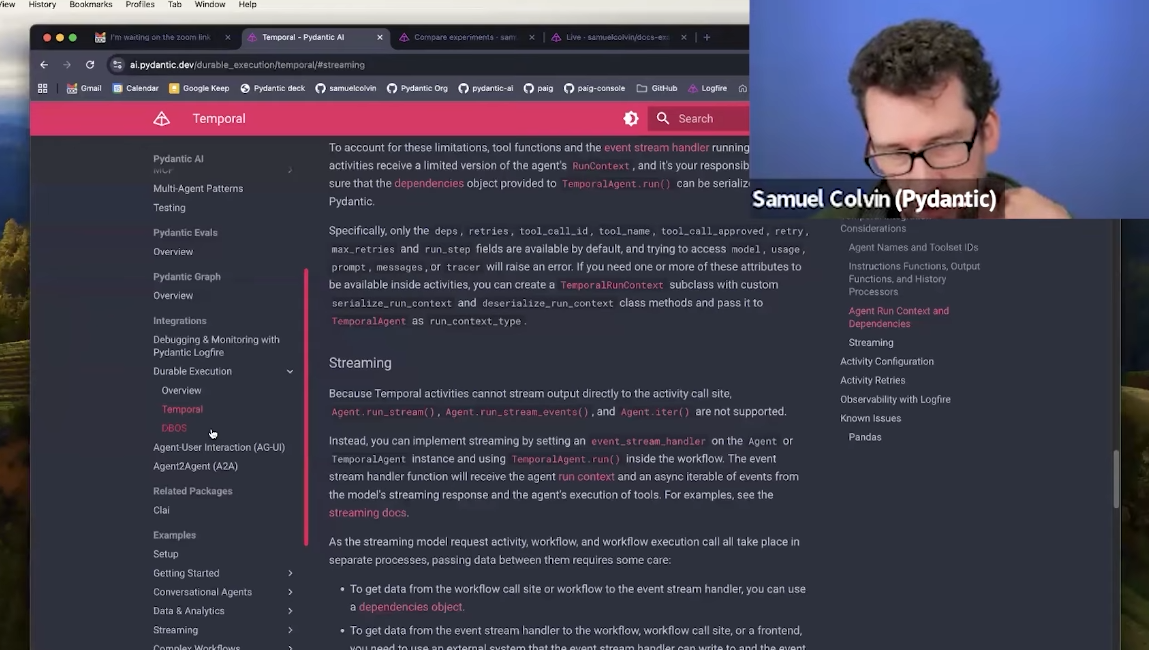The width and height of the screenshot is (1149, 650).
Task: Click the browser back arrow
Action: 44,64
